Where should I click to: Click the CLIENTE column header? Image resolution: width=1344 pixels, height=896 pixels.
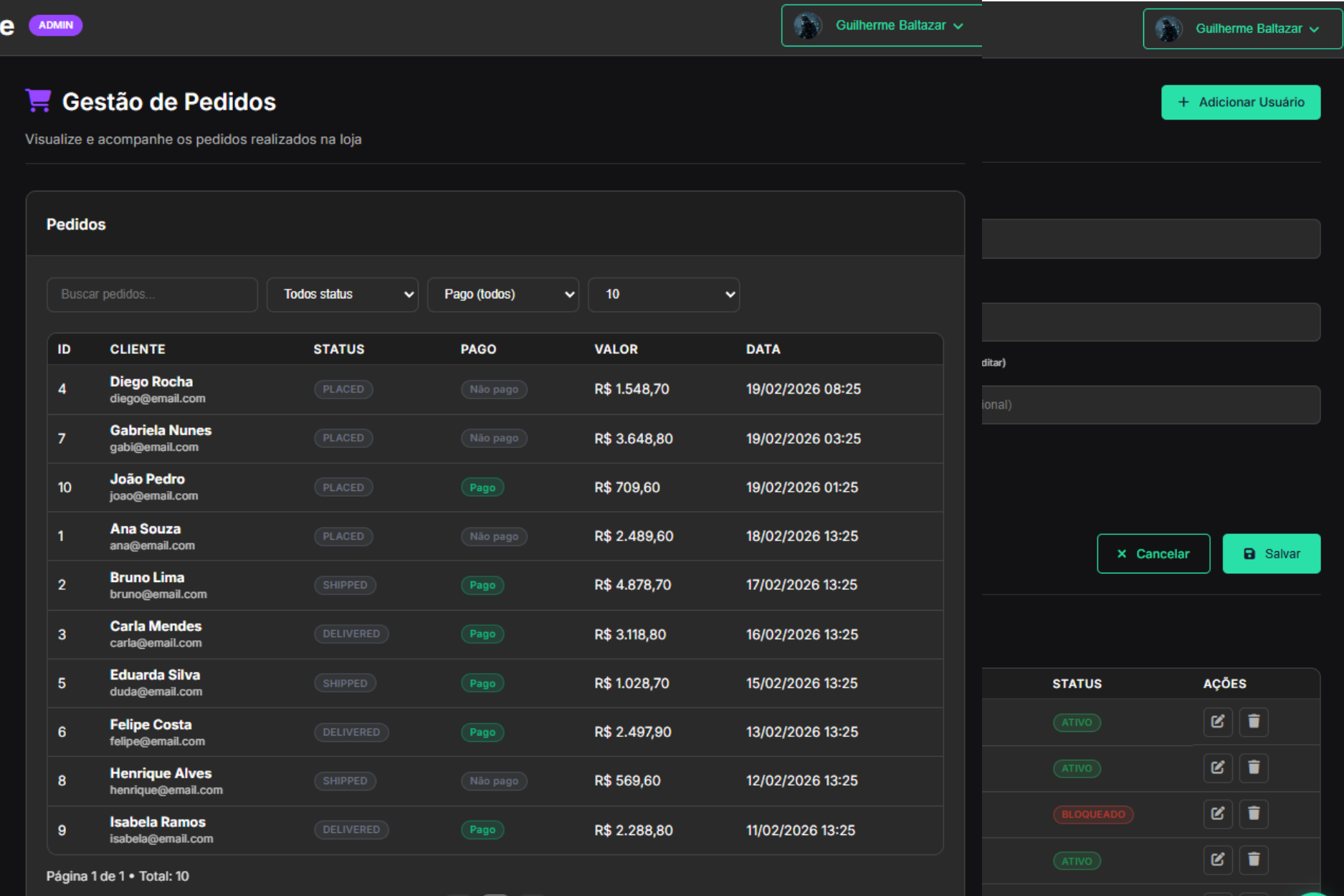click(x=138, y=349)
